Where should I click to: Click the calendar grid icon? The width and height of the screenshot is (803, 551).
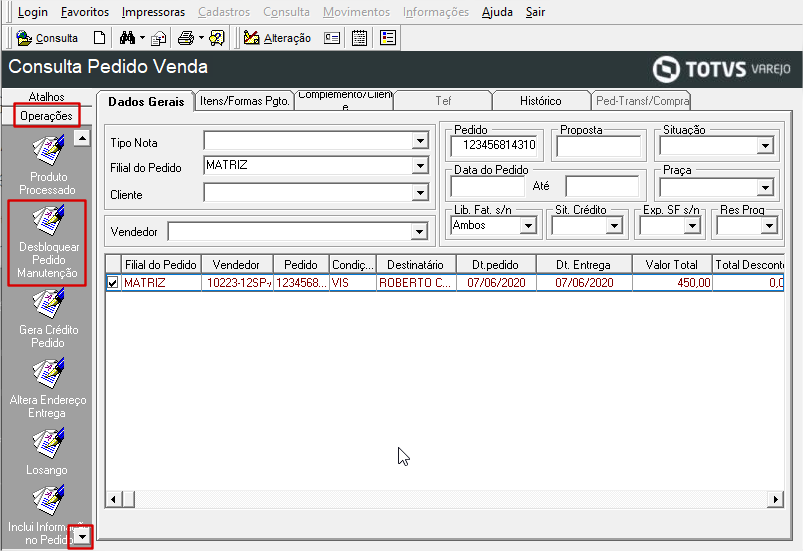click(x=360, y=38)
